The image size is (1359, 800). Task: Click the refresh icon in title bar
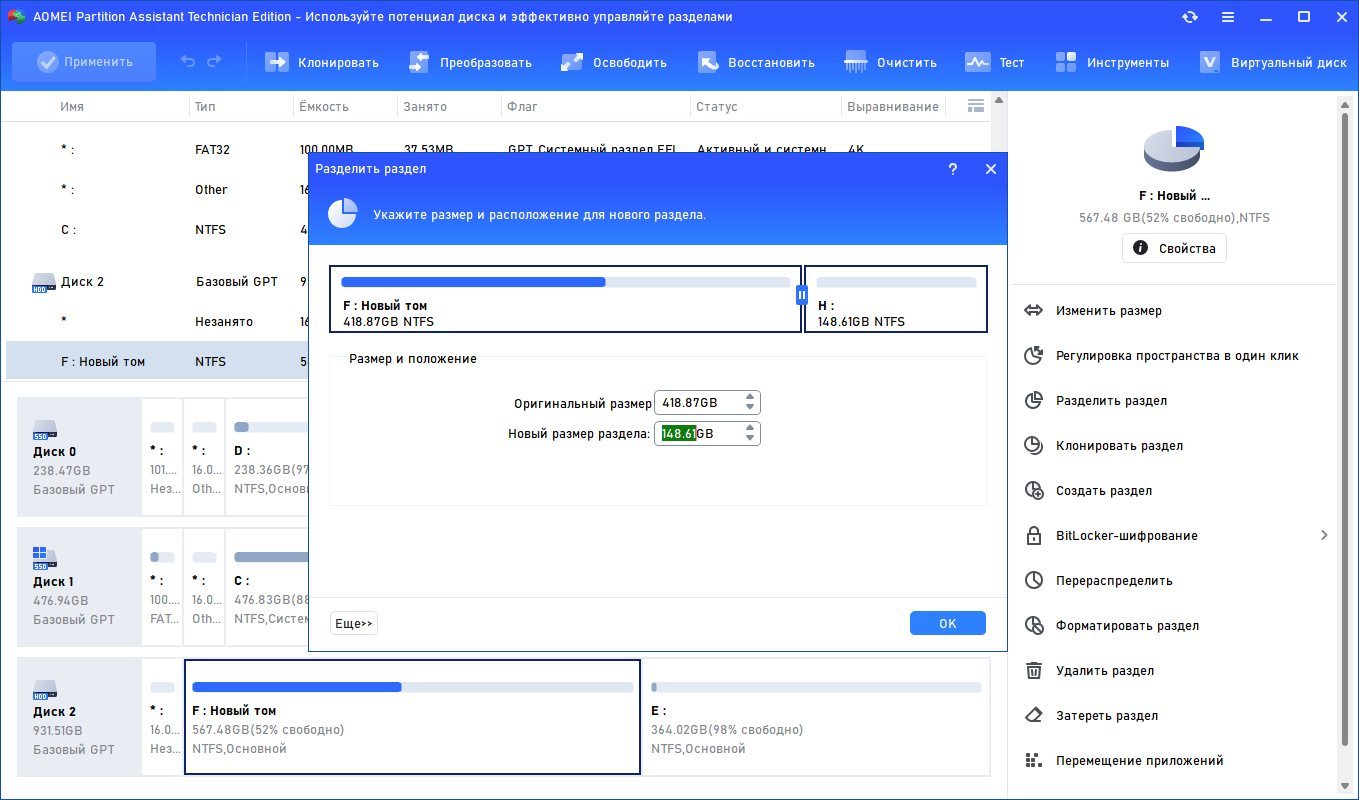point(1190,17)
